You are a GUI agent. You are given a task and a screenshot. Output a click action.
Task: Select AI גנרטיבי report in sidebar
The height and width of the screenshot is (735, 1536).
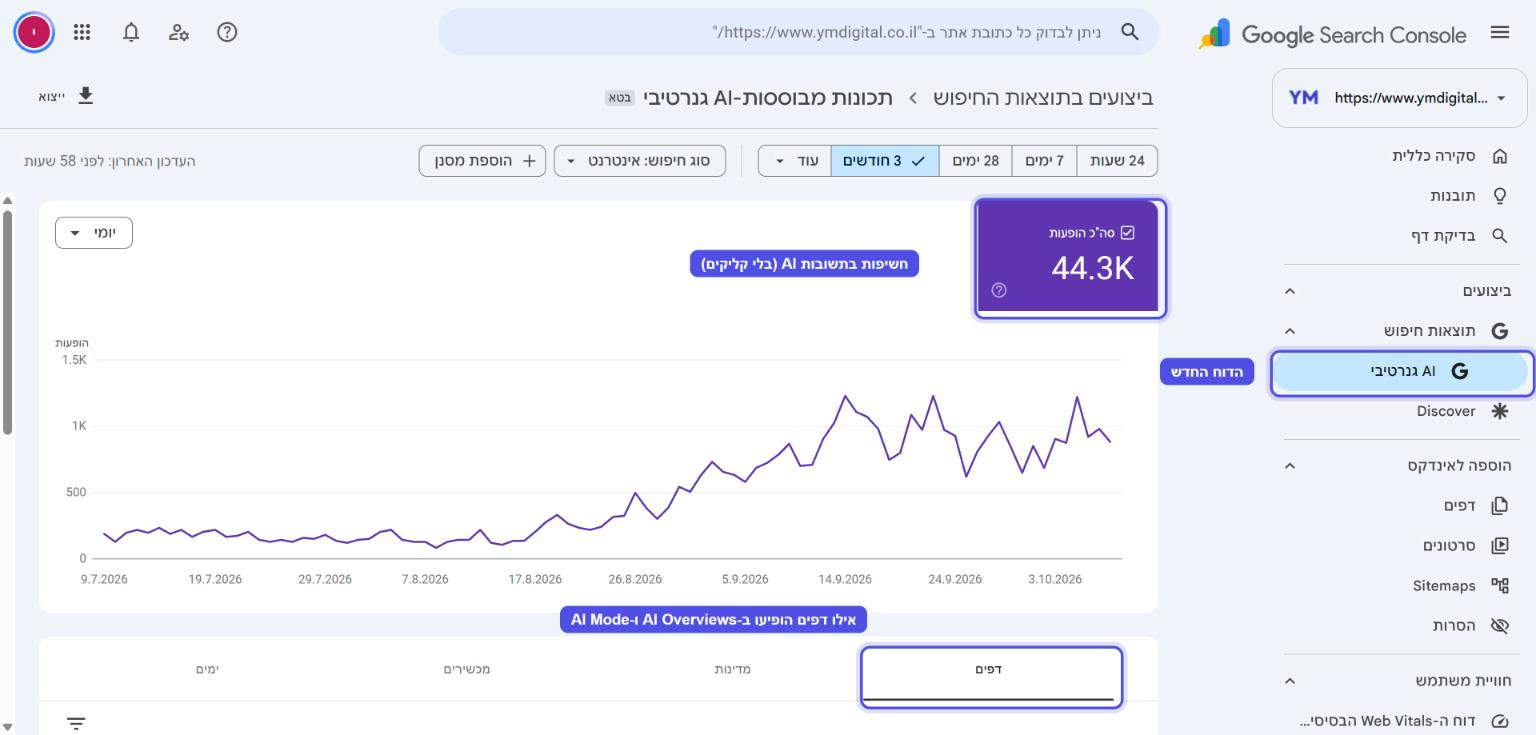pyautogui.click(x=1401, y=371)
